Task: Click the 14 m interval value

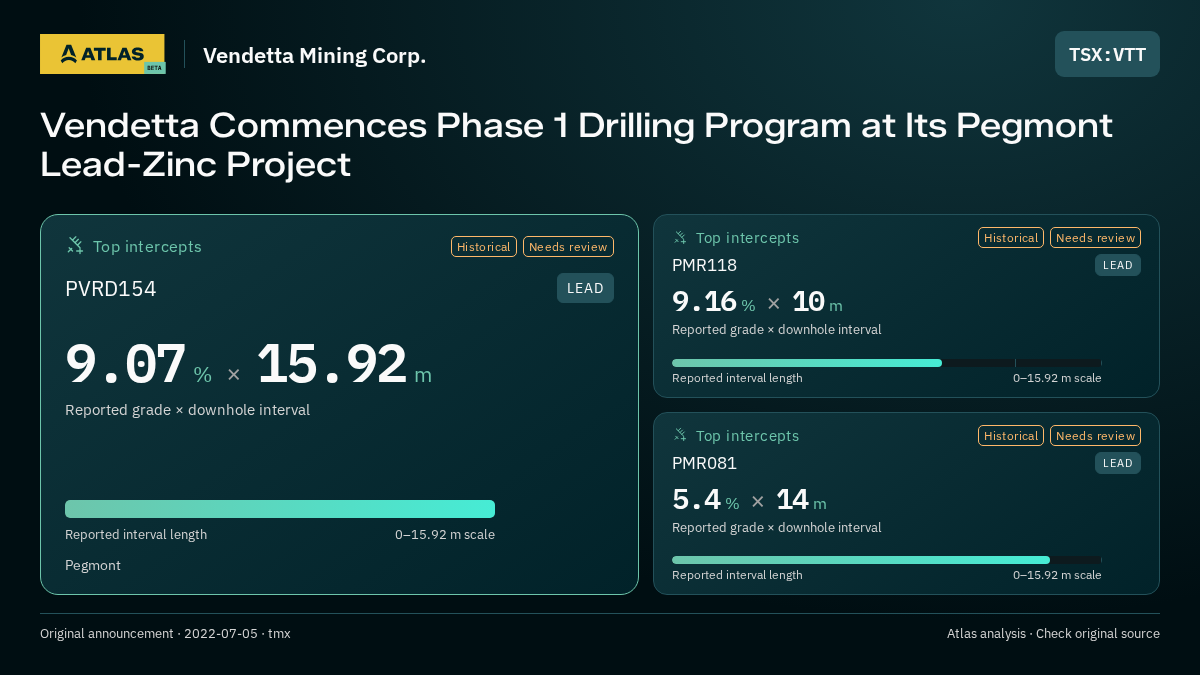Action: click(802, 500)
